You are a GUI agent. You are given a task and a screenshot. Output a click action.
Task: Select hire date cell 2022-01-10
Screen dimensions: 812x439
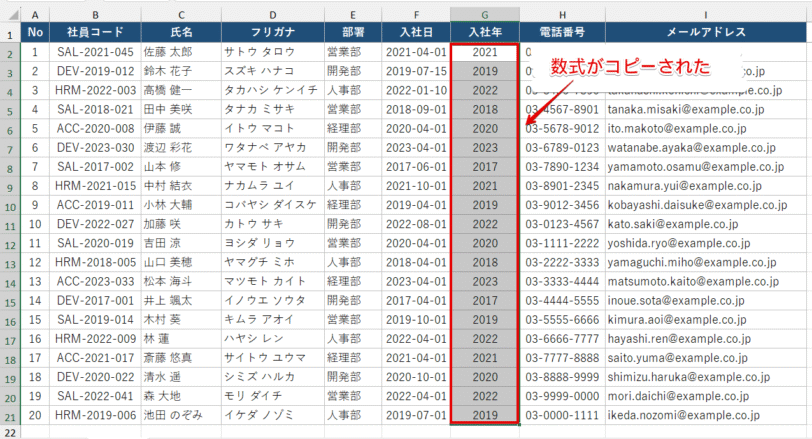[x=416, y=91]
